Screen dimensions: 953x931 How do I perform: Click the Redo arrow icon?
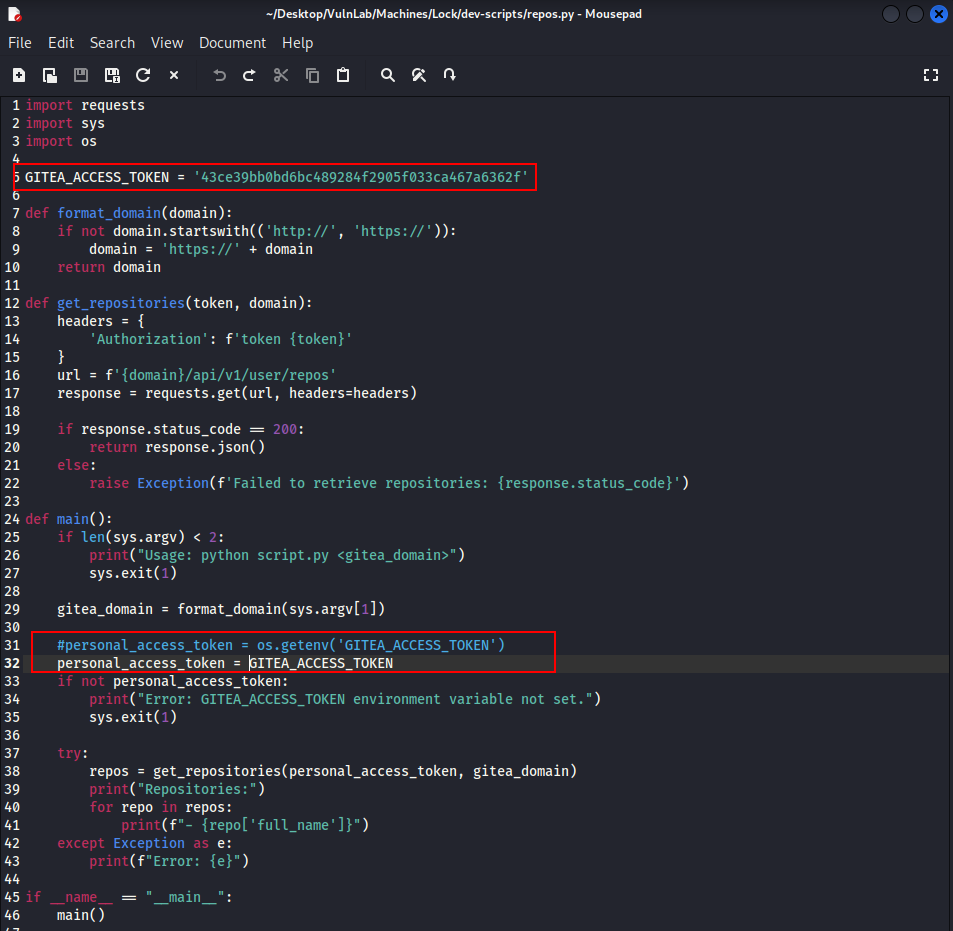[x=250, y=75]
